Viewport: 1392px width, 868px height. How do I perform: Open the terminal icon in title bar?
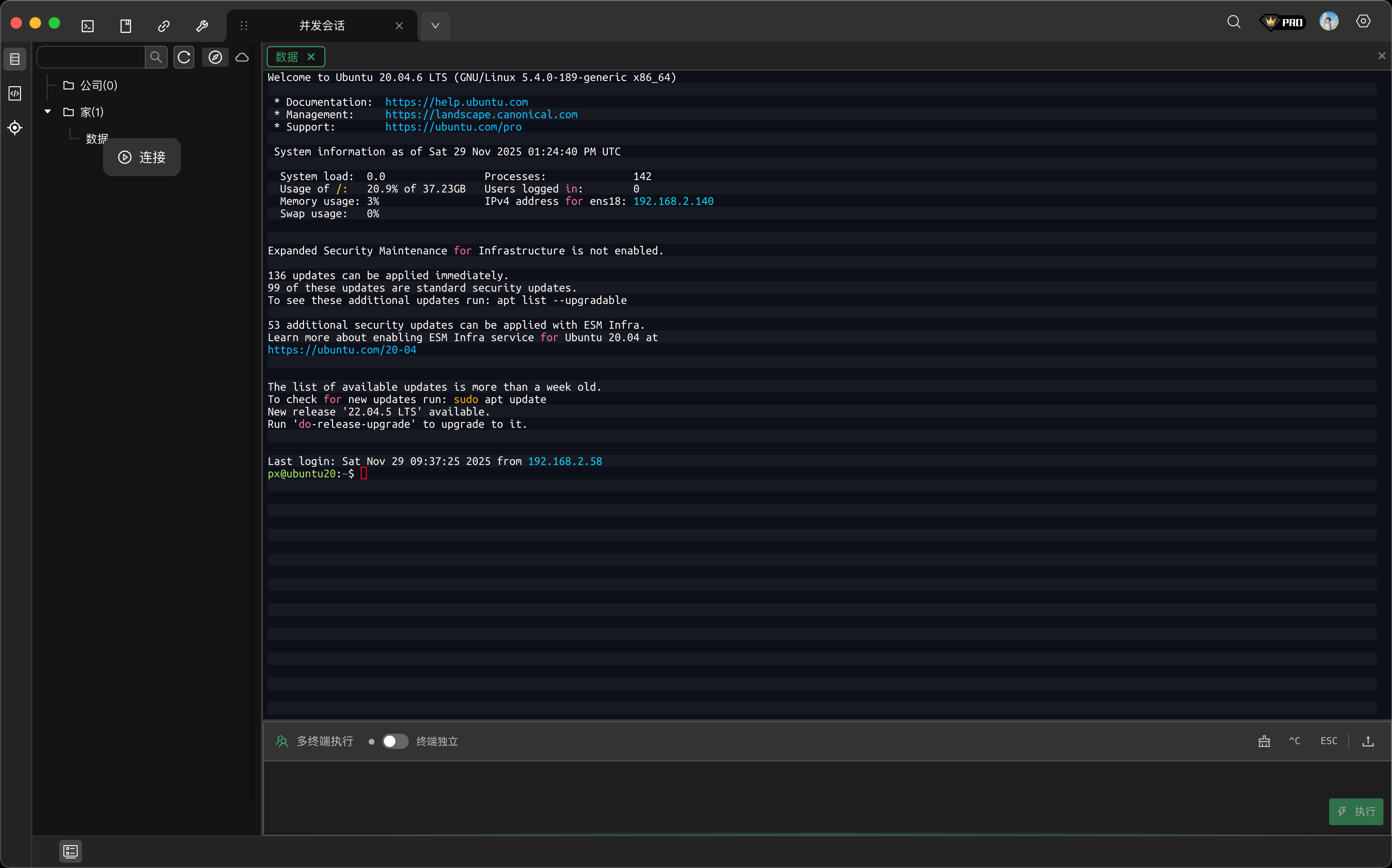88,26
